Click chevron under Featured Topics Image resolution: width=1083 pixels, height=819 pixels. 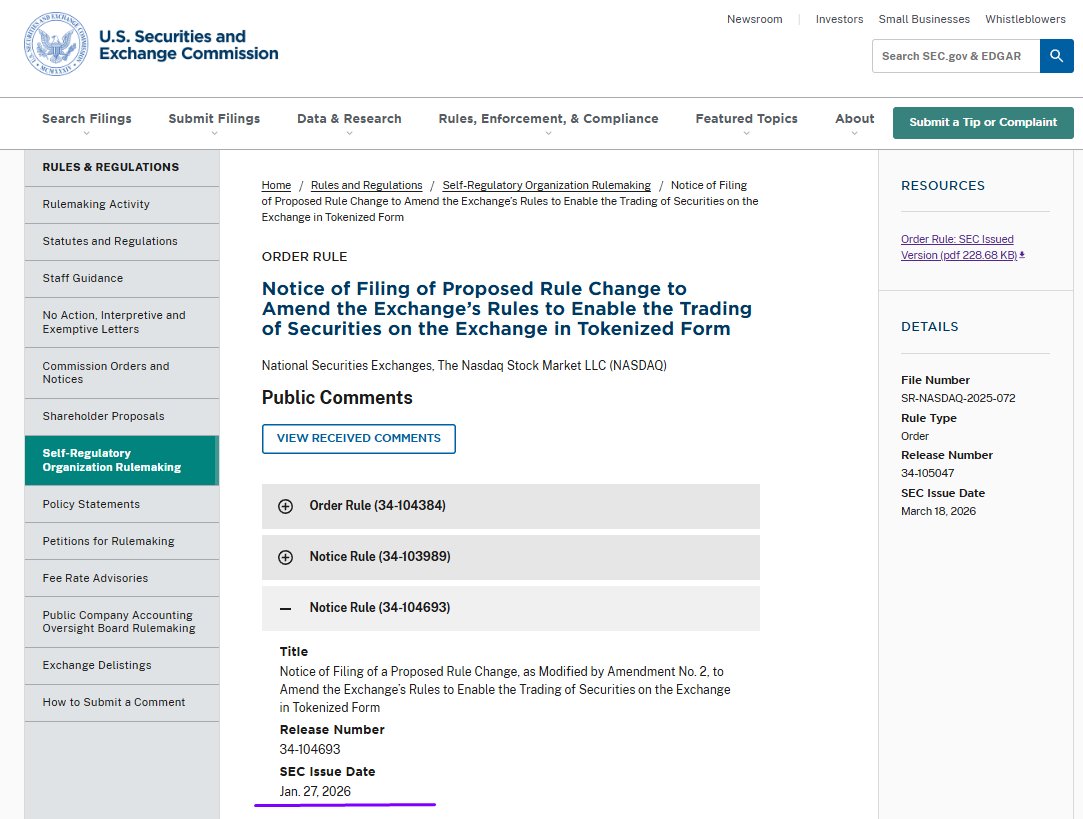(746, 133)
